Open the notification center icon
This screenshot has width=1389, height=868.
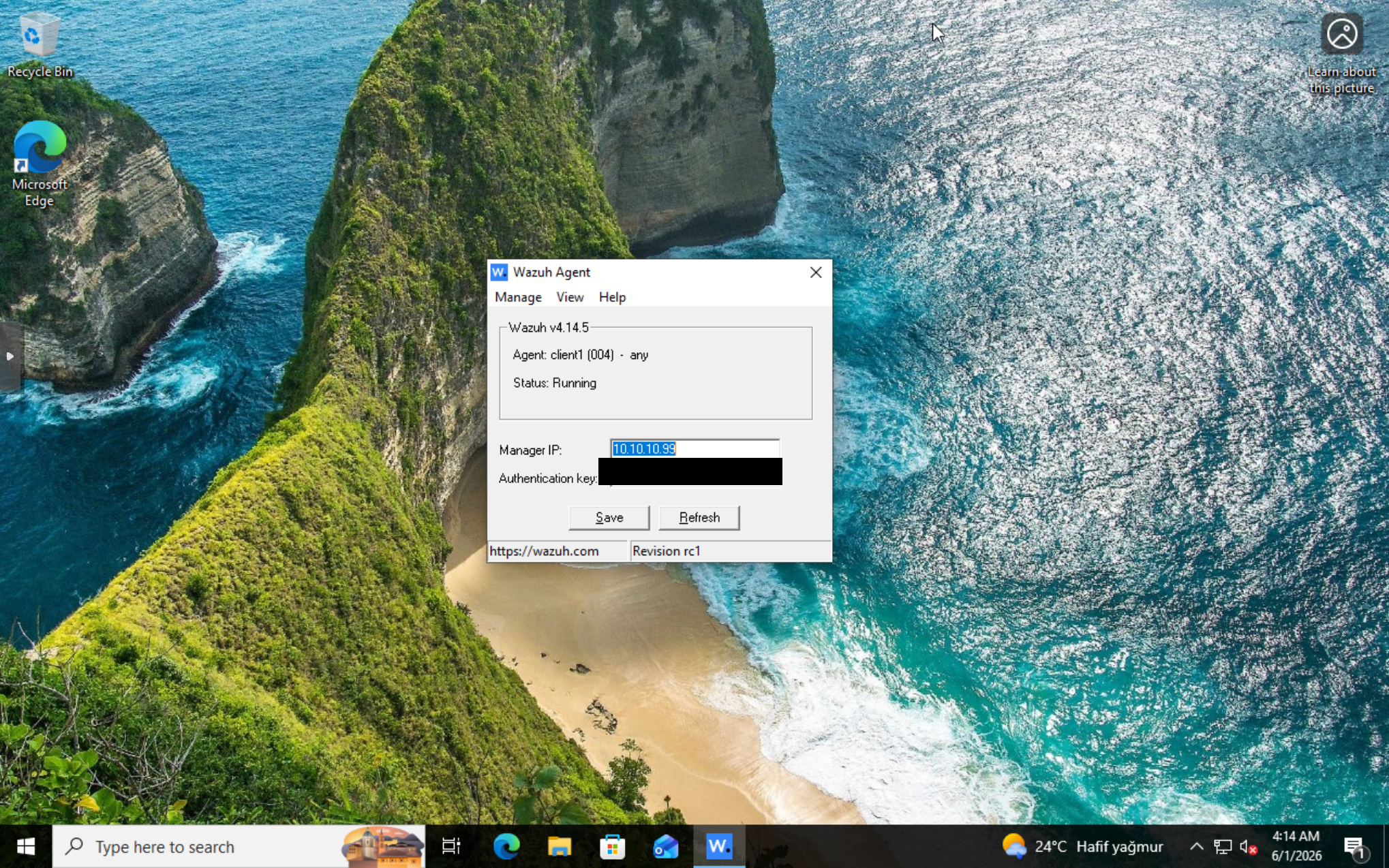click(x=1355, y=847)
